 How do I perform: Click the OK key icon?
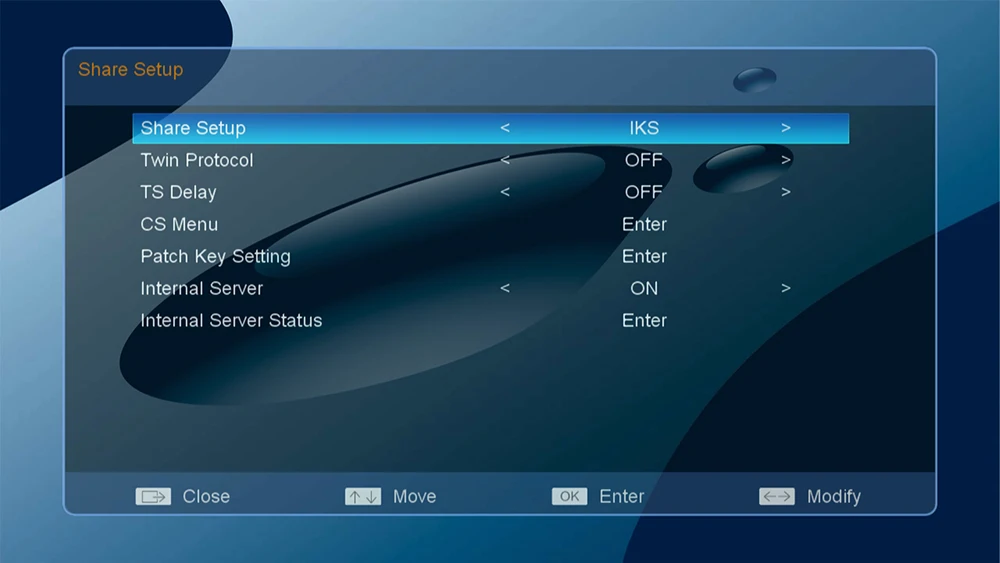coord(570,496)
